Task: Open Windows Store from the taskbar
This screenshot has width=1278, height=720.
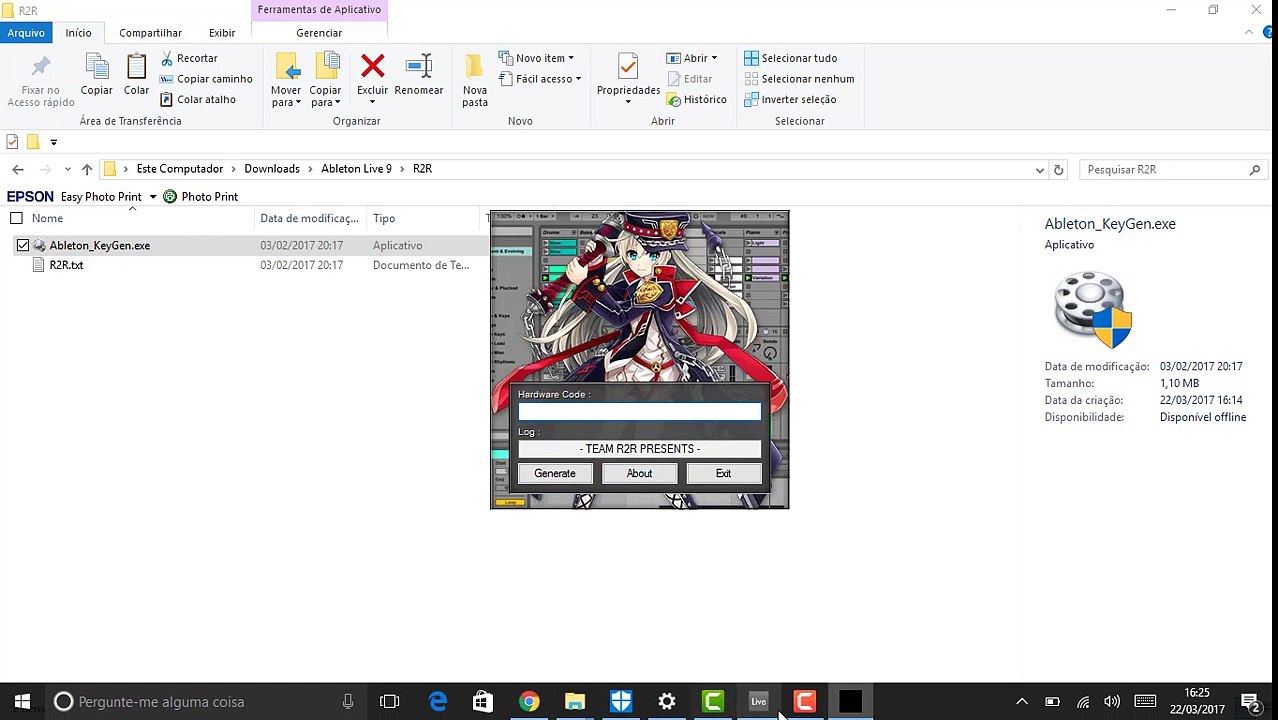Action: (483, 702)
